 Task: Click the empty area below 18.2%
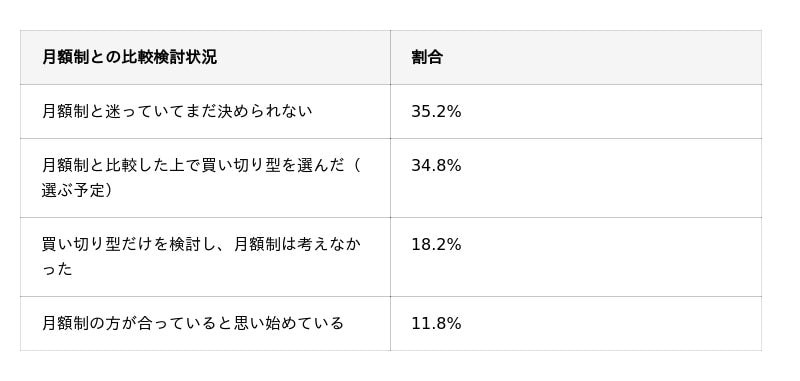(x=576, y=275)
